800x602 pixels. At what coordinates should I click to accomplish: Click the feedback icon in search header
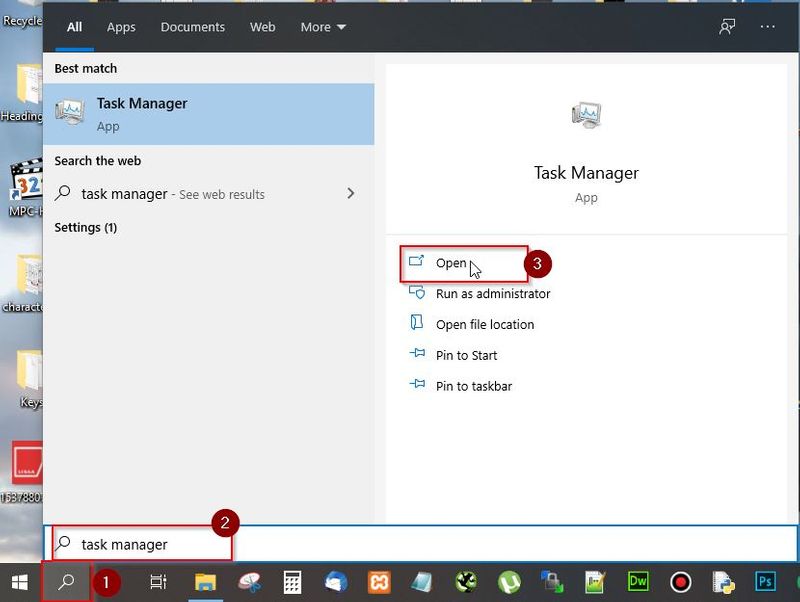click(x=727, y=27)
